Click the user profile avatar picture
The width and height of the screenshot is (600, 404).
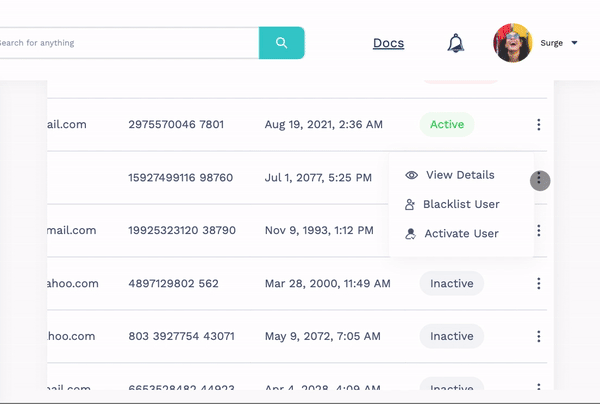pos(513,43)
